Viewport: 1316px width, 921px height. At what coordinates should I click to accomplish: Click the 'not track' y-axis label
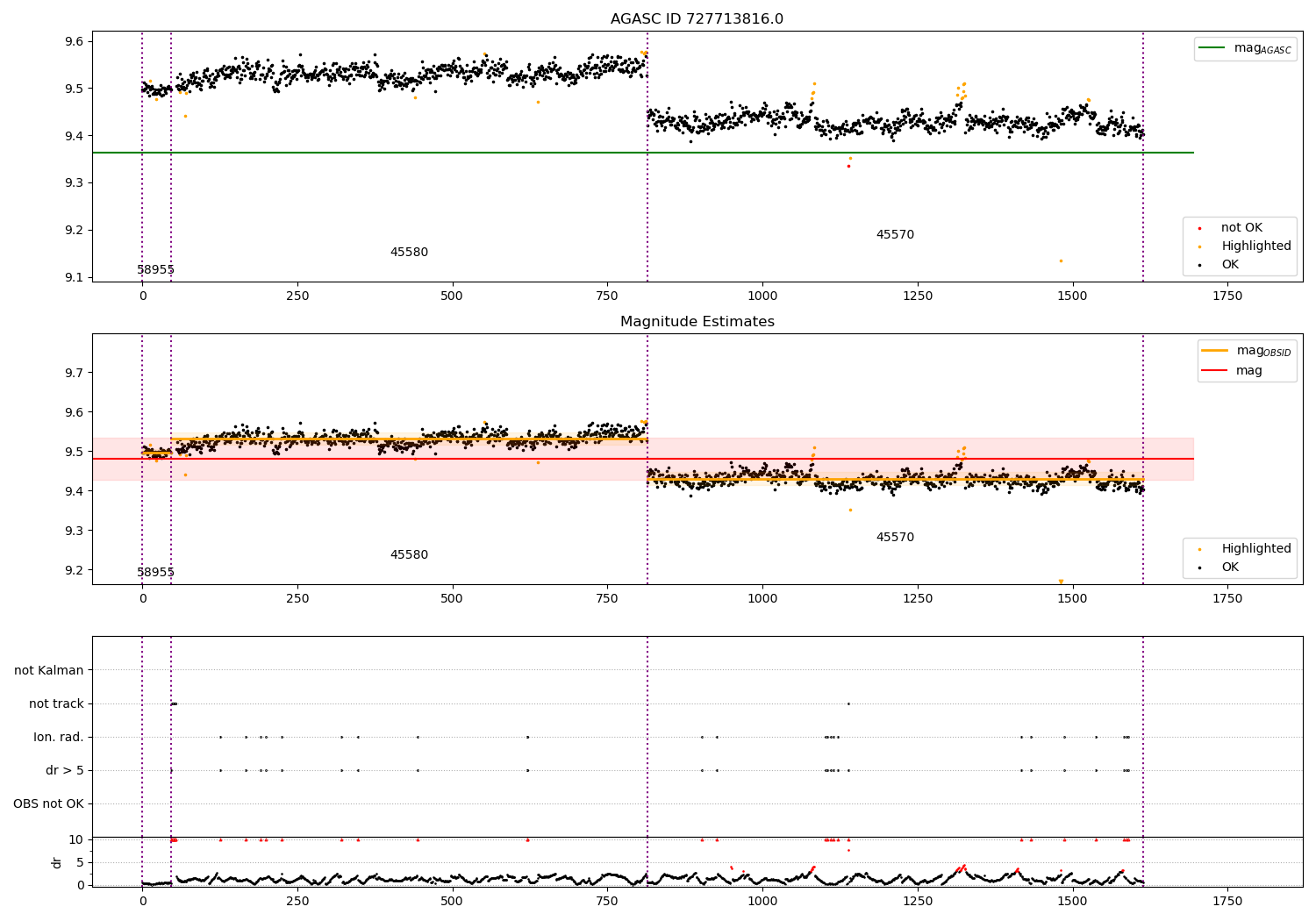click(x=56, y=703)
